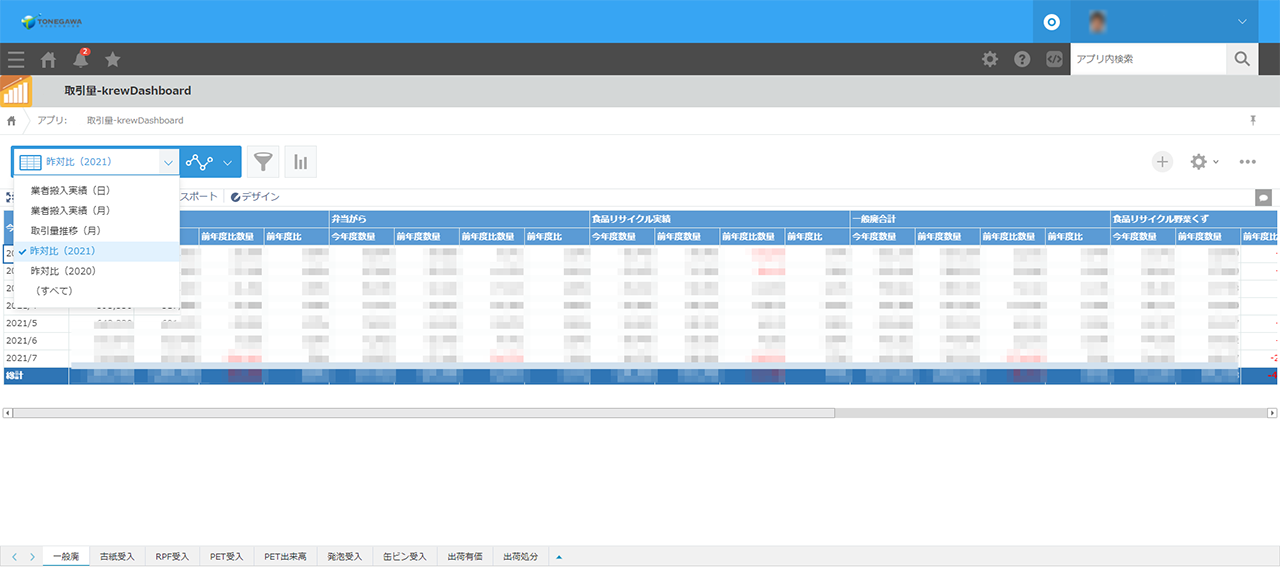
Task: Click the アプリ内検索 search field
Action: coord(1148,59)
